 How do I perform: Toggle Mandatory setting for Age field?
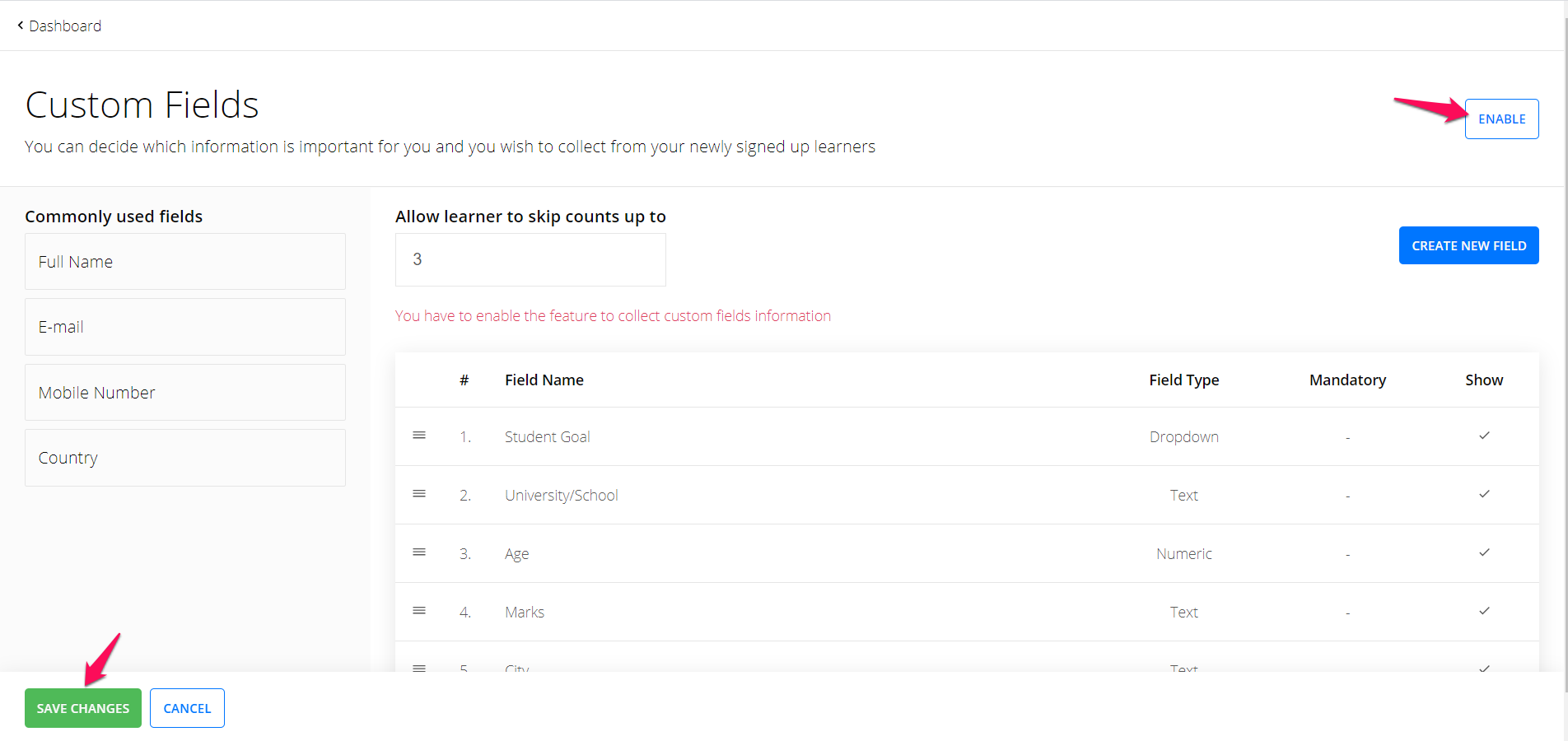(1347, 554)
